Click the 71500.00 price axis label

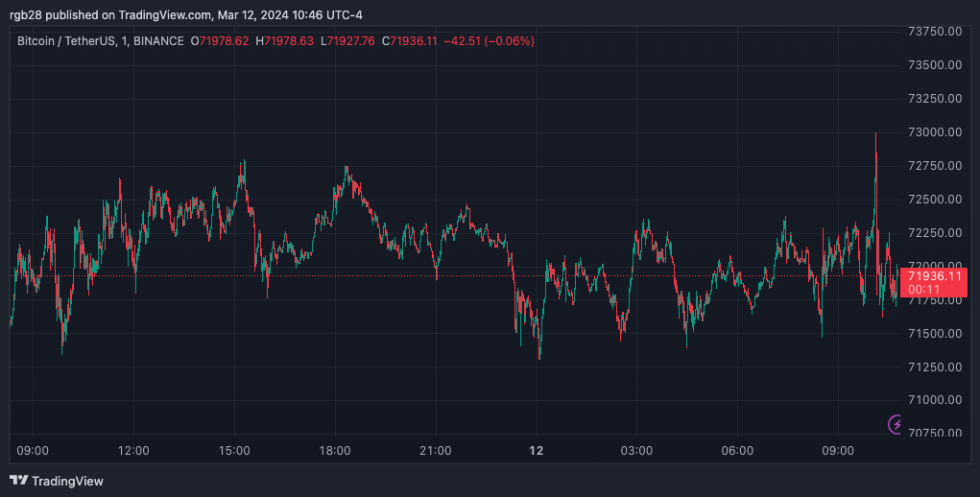click(x=935, y=333)
